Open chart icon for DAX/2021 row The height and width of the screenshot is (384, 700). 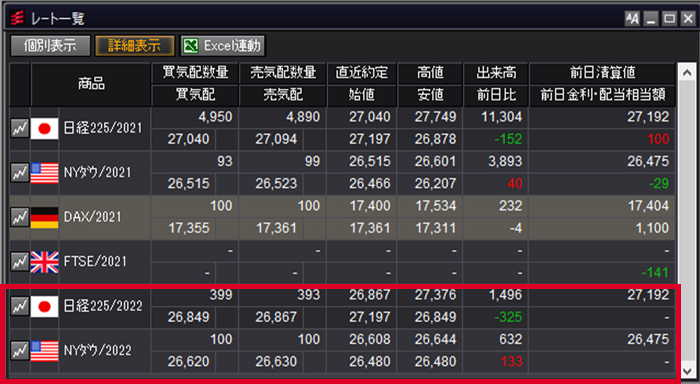point(20,217)
